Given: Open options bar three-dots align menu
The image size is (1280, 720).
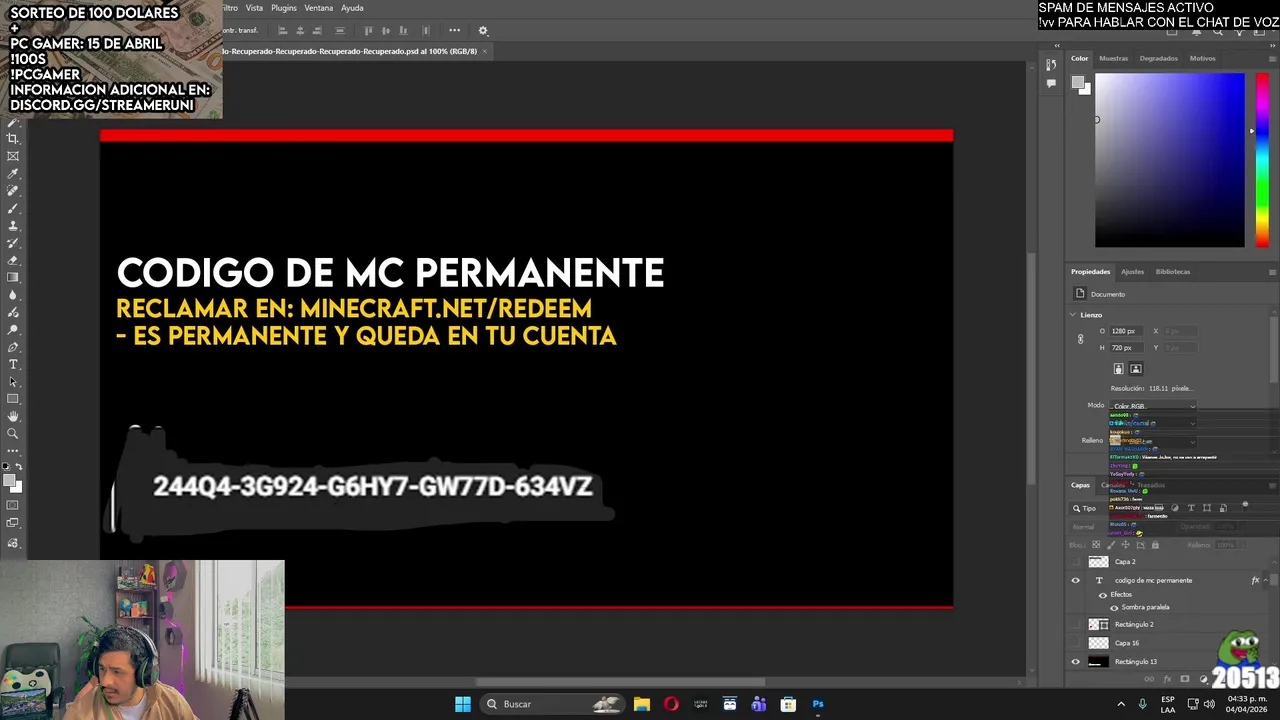Looking at the screenshot, I should 454,30.
